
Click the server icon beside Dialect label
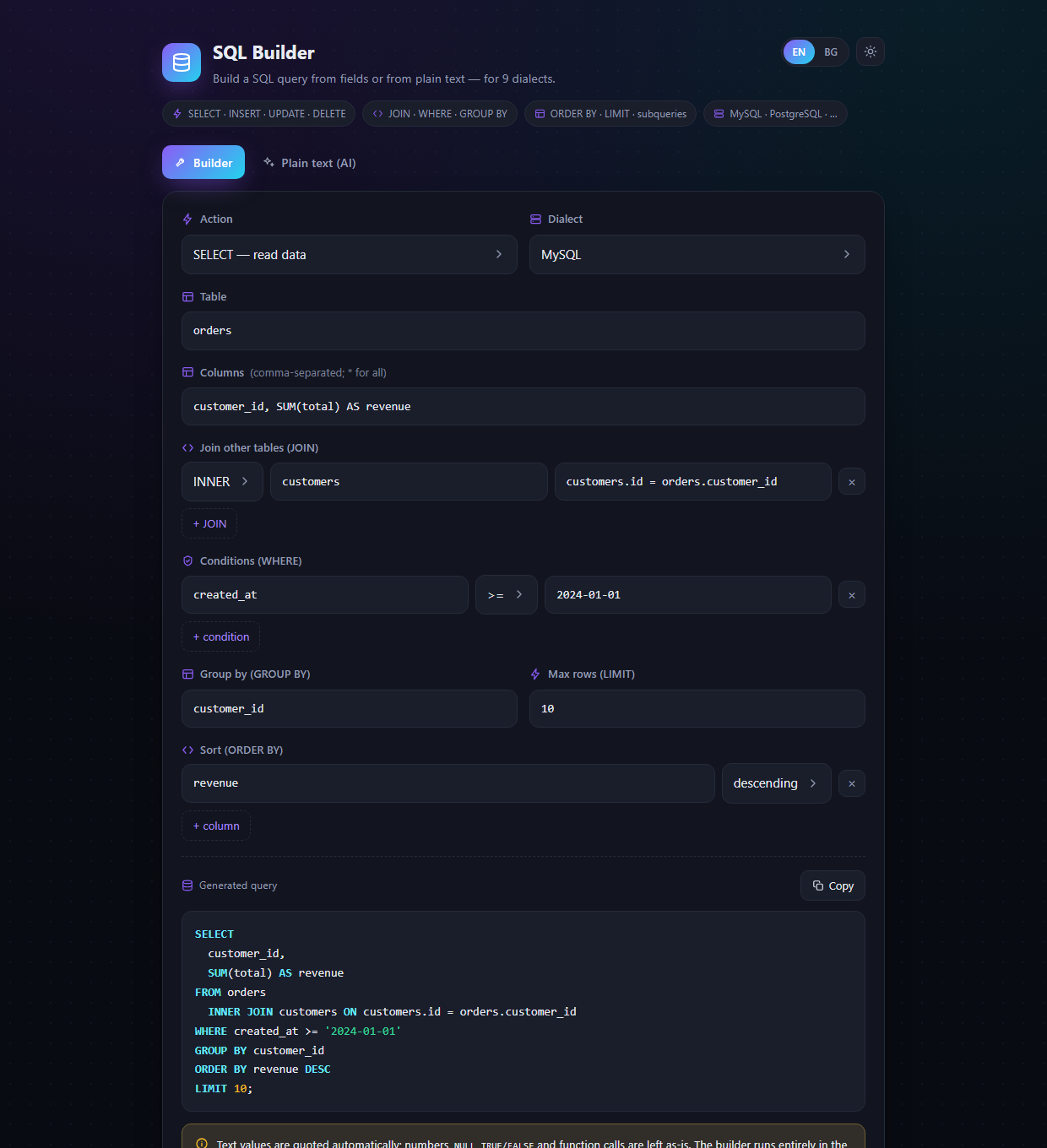(x=535, y=219)
